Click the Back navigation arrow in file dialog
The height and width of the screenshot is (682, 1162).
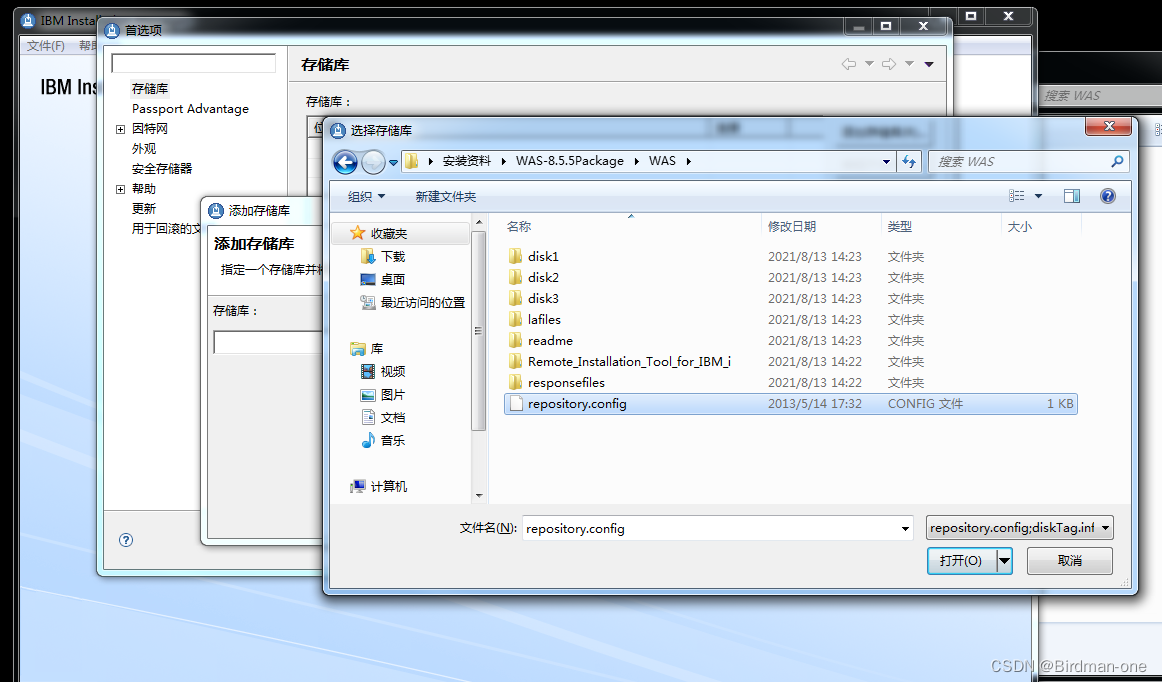click(345, 162)
